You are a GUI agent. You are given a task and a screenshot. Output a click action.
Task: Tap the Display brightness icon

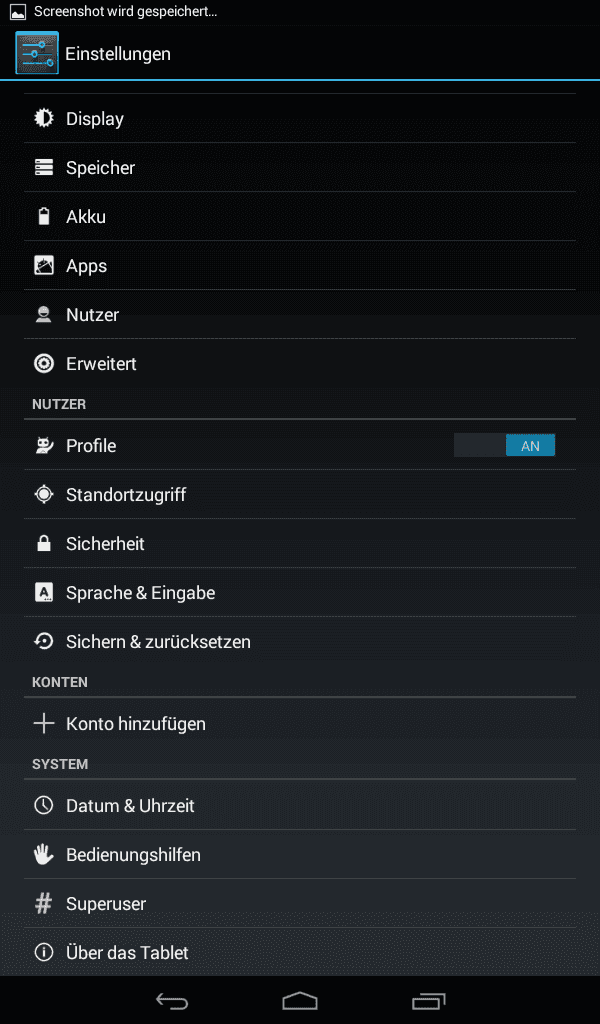pyautogui.click(x=44, y=118)
